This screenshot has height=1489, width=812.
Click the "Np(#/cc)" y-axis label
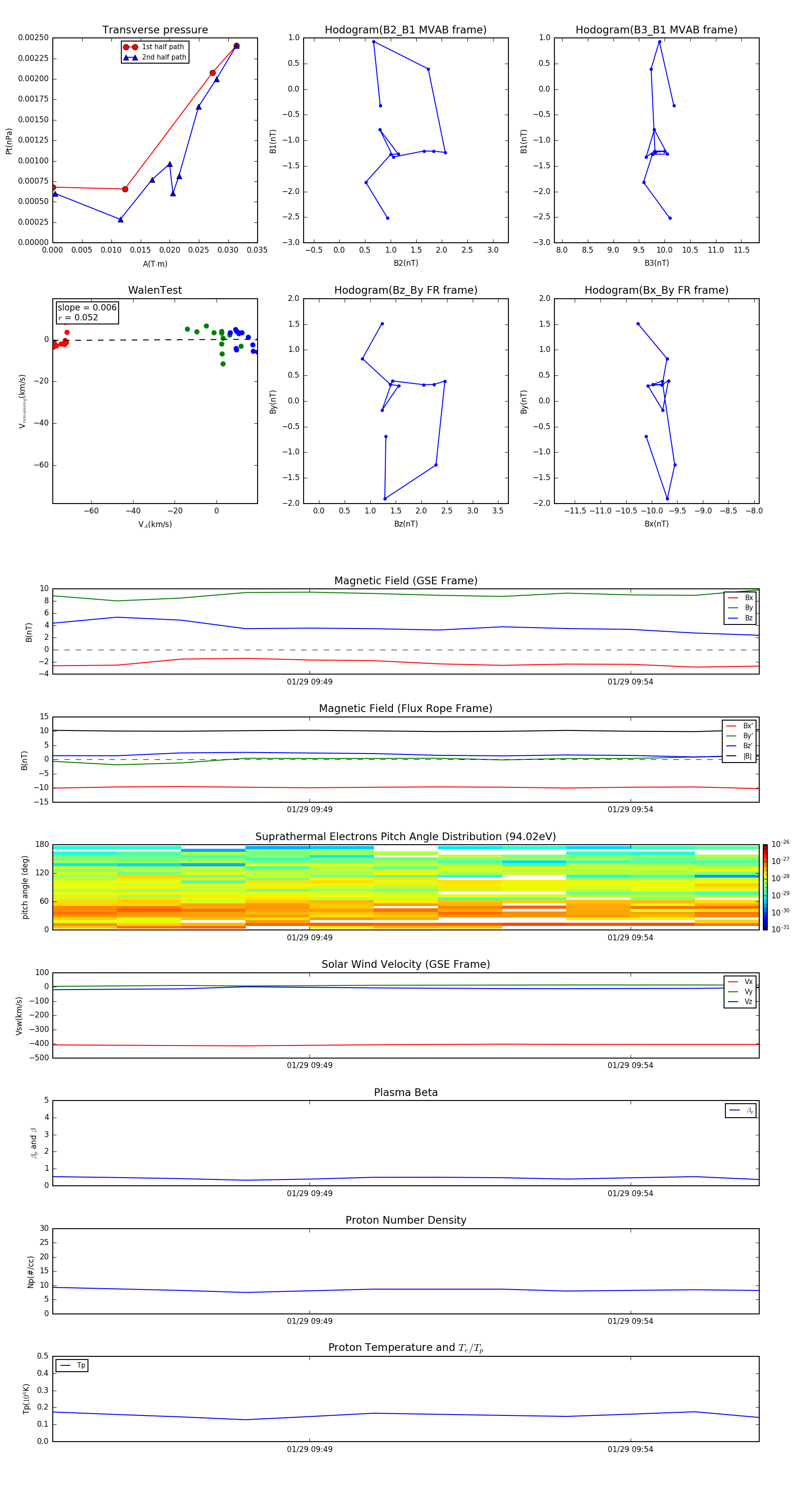click(31, 1272)
